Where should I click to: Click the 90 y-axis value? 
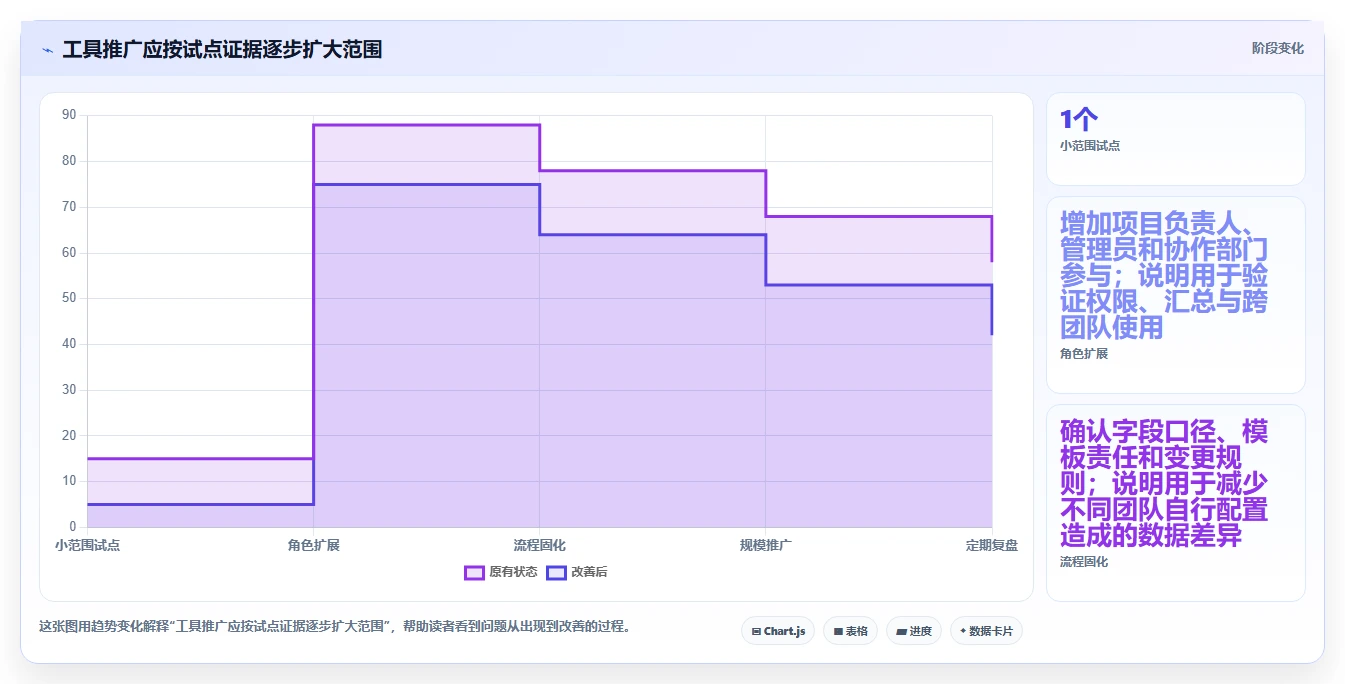[x=69, y=115]
